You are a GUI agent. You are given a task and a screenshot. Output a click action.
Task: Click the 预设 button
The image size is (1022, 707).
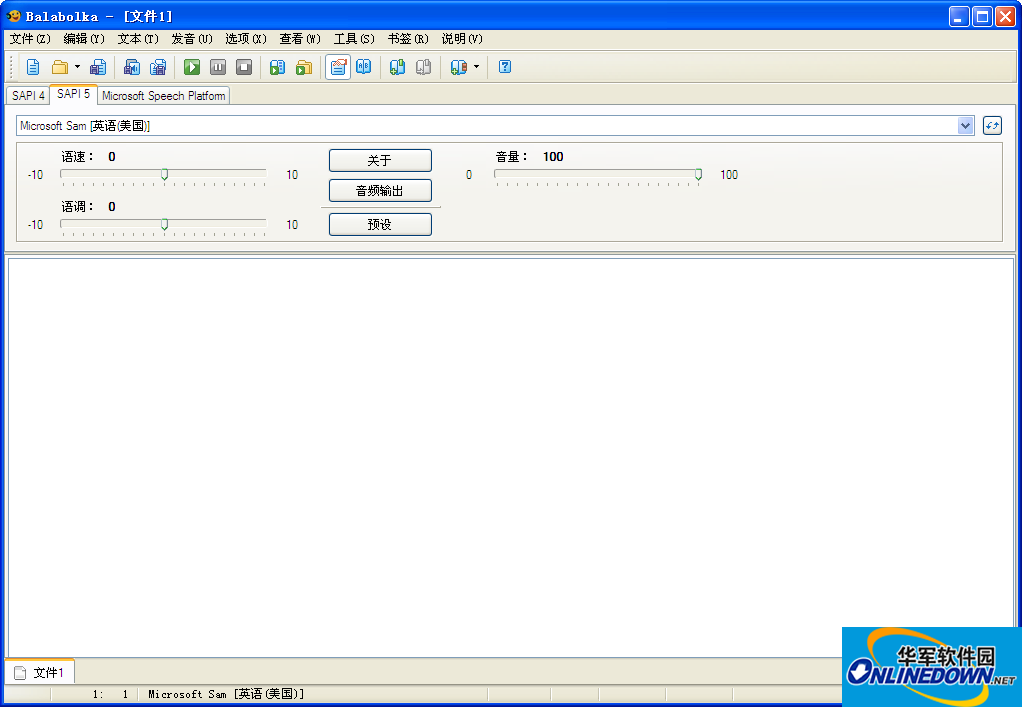coord(380,225)
